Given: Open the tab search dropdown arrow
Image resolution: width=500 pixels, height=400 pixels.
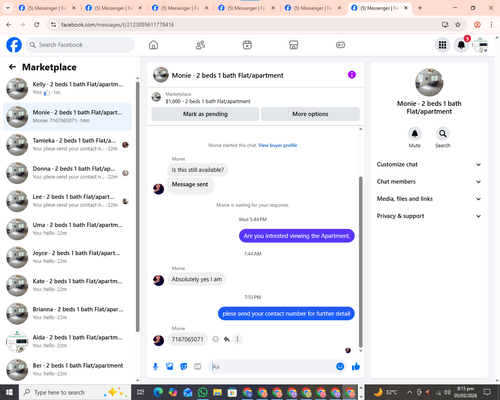Looking at the screenshot, I should pos(7,8).
